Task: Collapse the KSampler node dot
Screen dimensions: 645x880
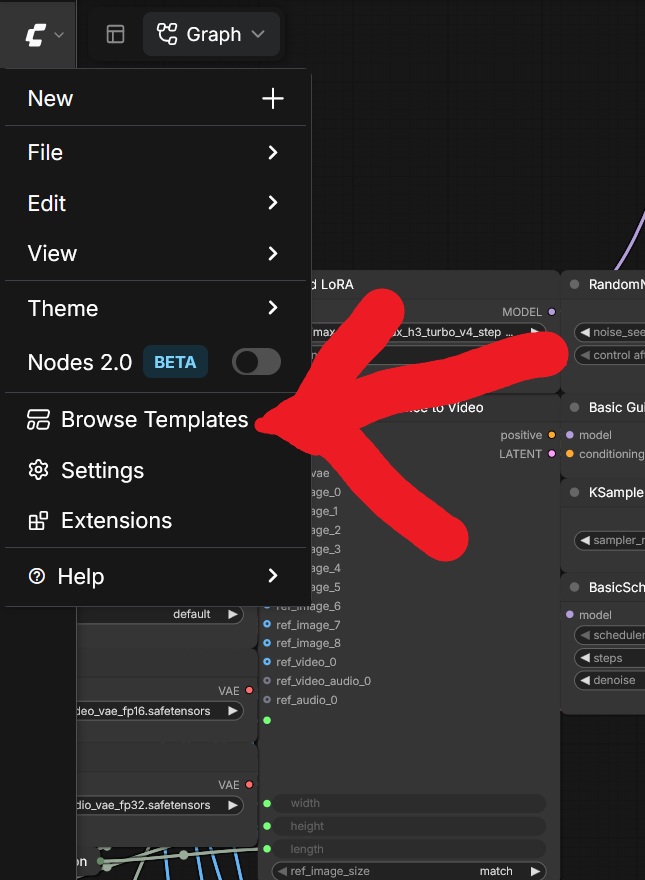Action: coord(574,492)
